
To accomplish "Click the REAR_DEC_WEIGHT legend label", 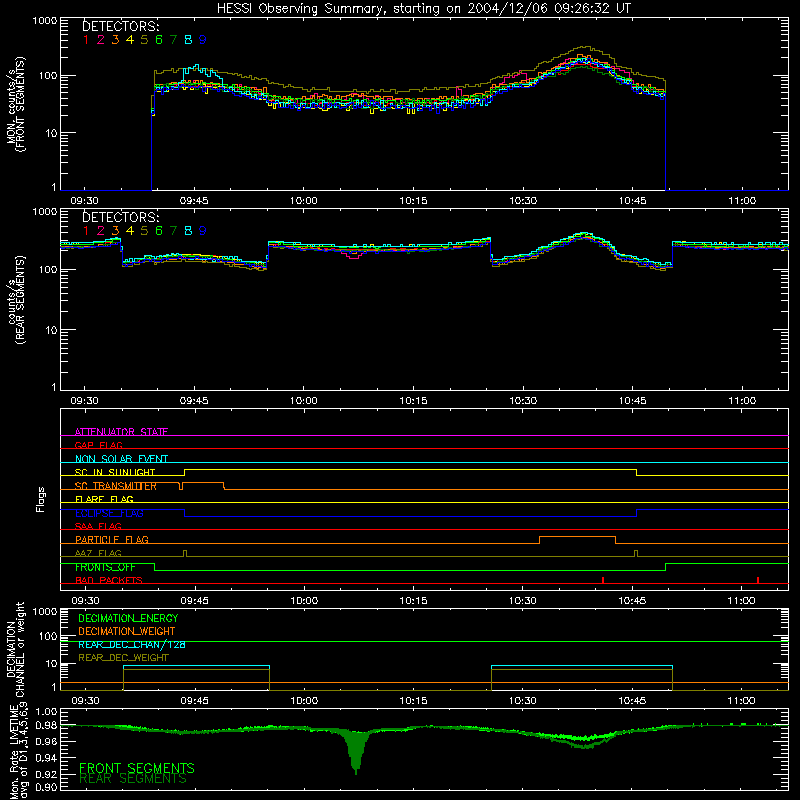I will [123, 658].
